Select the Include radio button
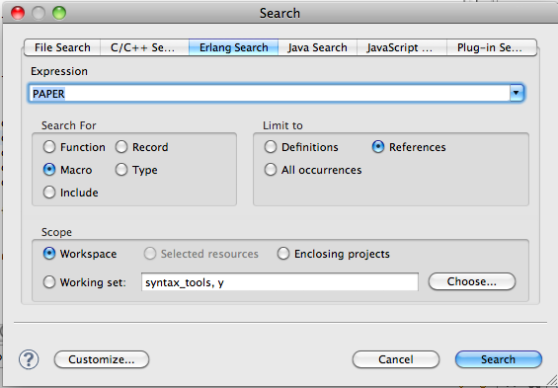The image size is (558, 388). pyautogui.click(x=49, y=192)
